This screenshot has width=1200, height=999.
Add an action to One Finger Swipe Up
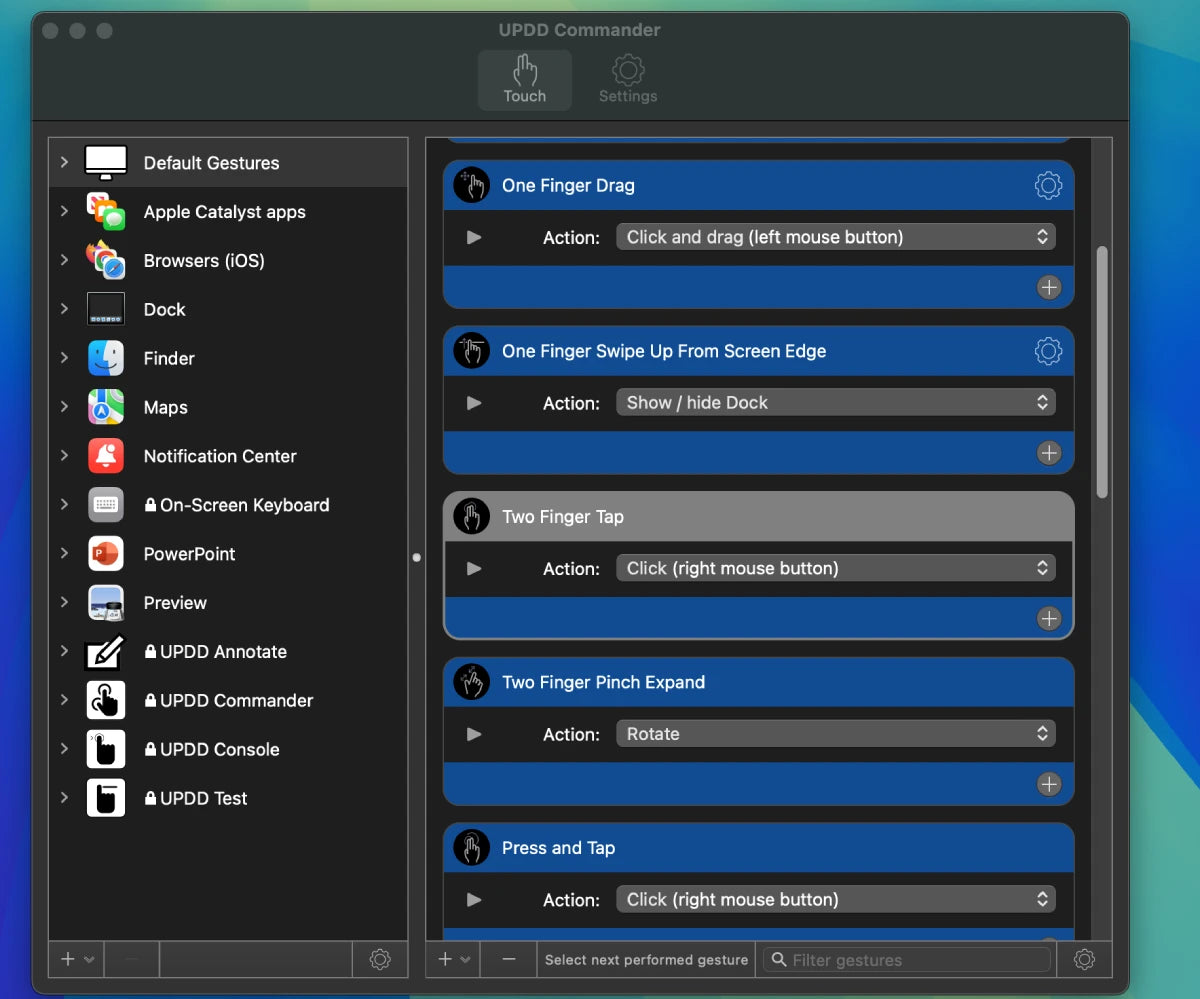coord(1048,453)
